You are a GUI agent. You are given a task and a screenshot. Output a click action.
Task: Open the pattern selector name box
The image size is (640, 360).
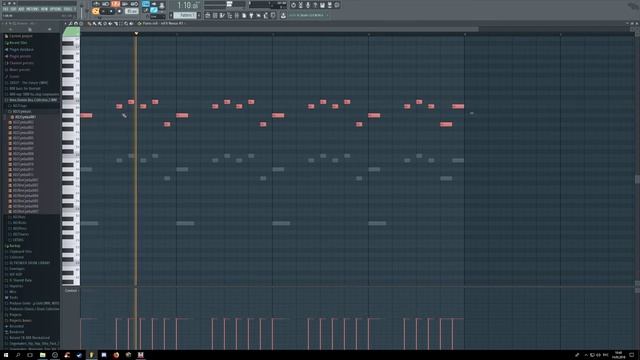coord(184,15)
